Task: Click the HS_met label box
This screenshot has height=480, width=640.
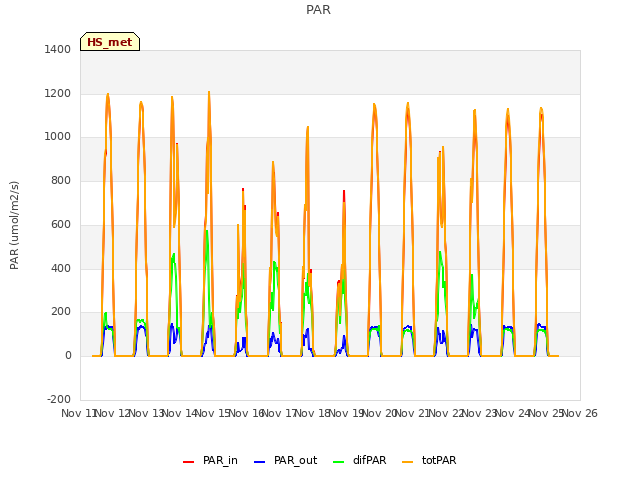Action: tap(110, 42)
